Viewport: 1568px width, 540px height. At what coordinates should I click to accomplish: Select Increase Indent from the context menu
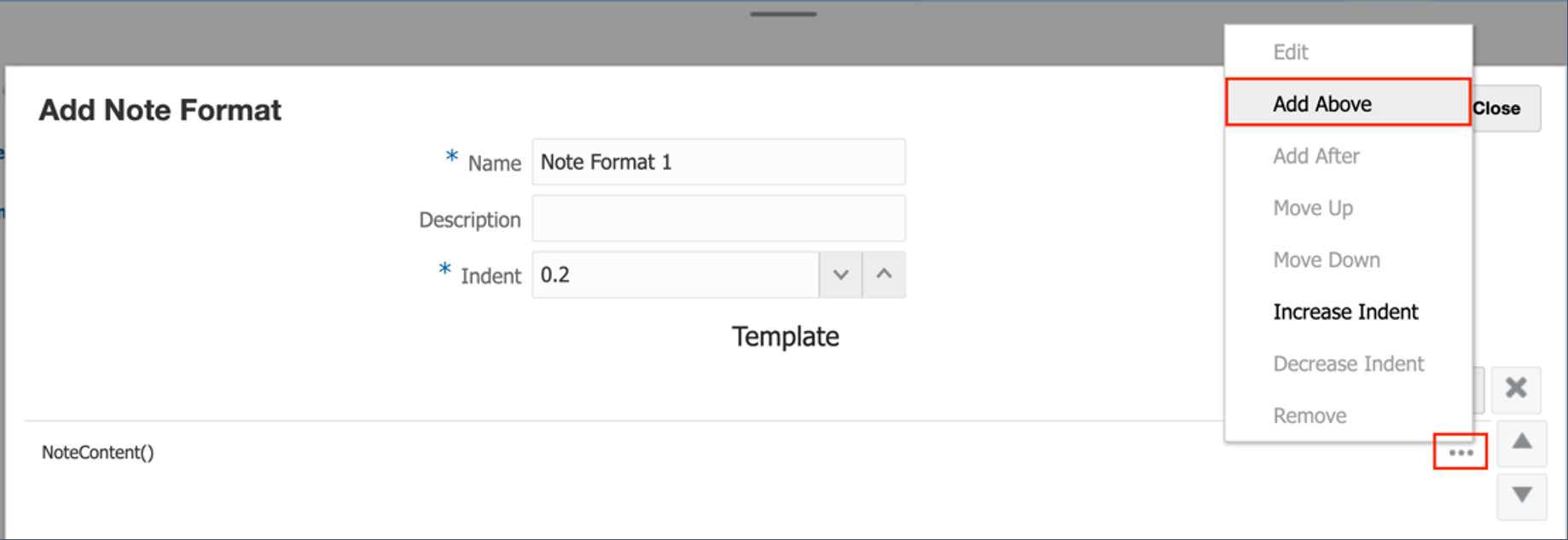[1345, 311]
